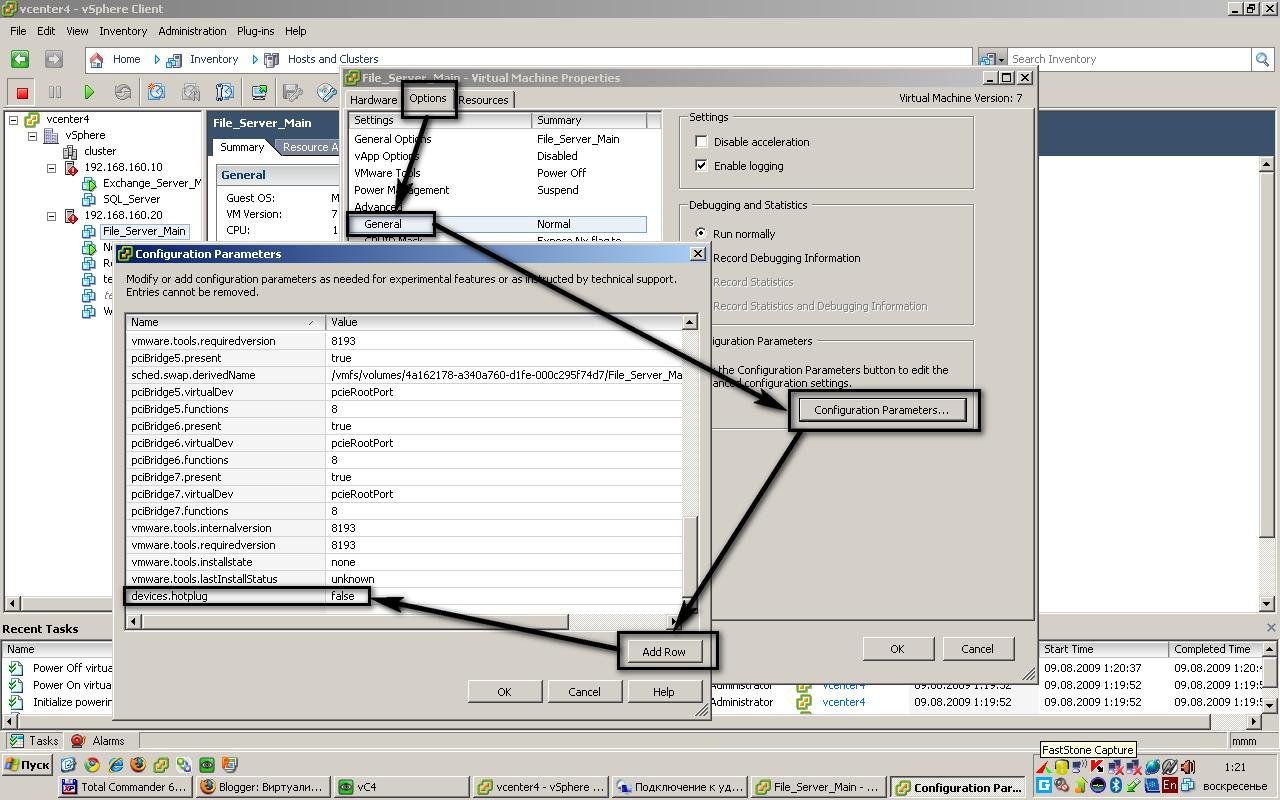Click the En language indicator in tray
Image resolution: width=1280 pixels, height=800 pixels.
1169,786
